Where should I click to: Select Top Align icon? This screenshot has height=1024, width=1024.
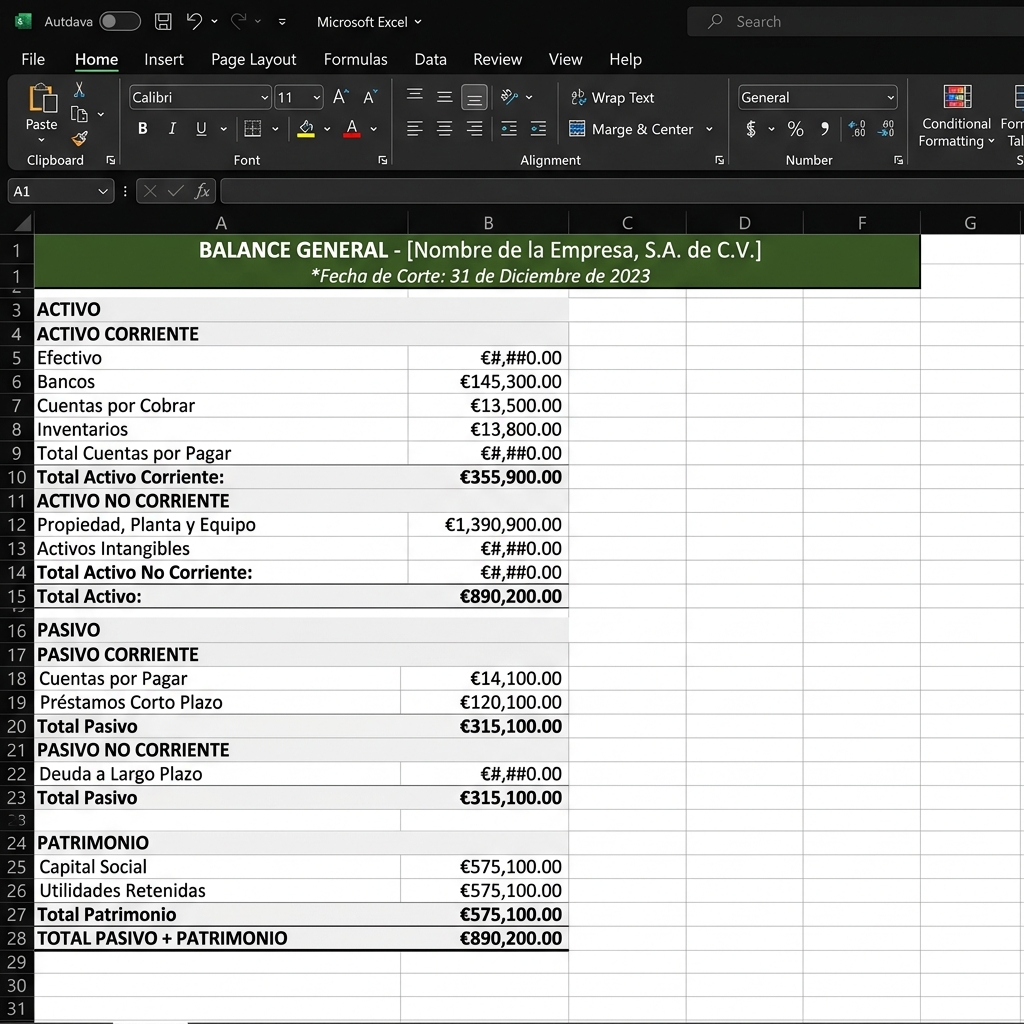tap(415, 95)
